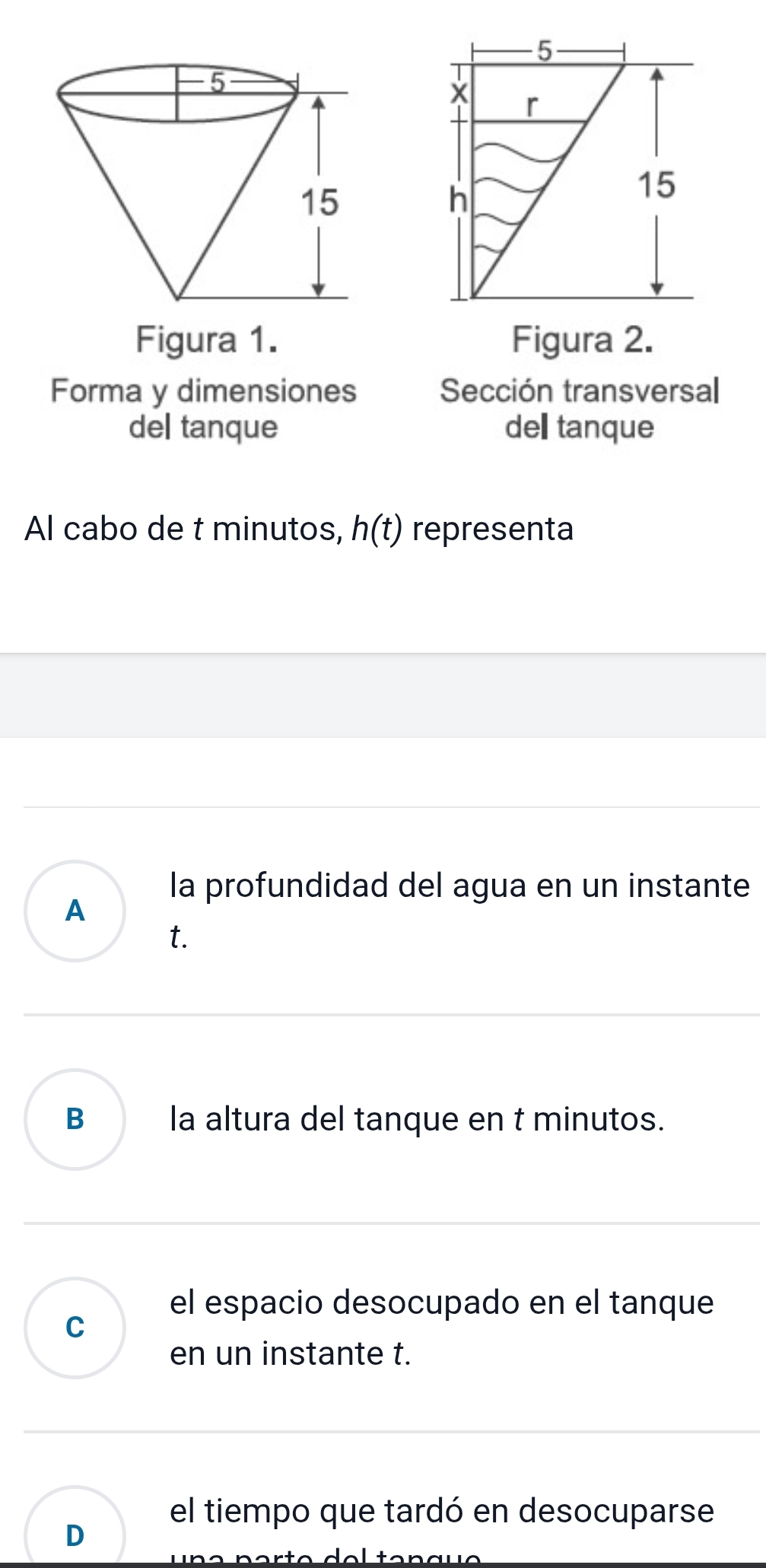
Task: Tap the text 'el tiempo que tardó en desocuparse'
Action: pos(442,1511)
